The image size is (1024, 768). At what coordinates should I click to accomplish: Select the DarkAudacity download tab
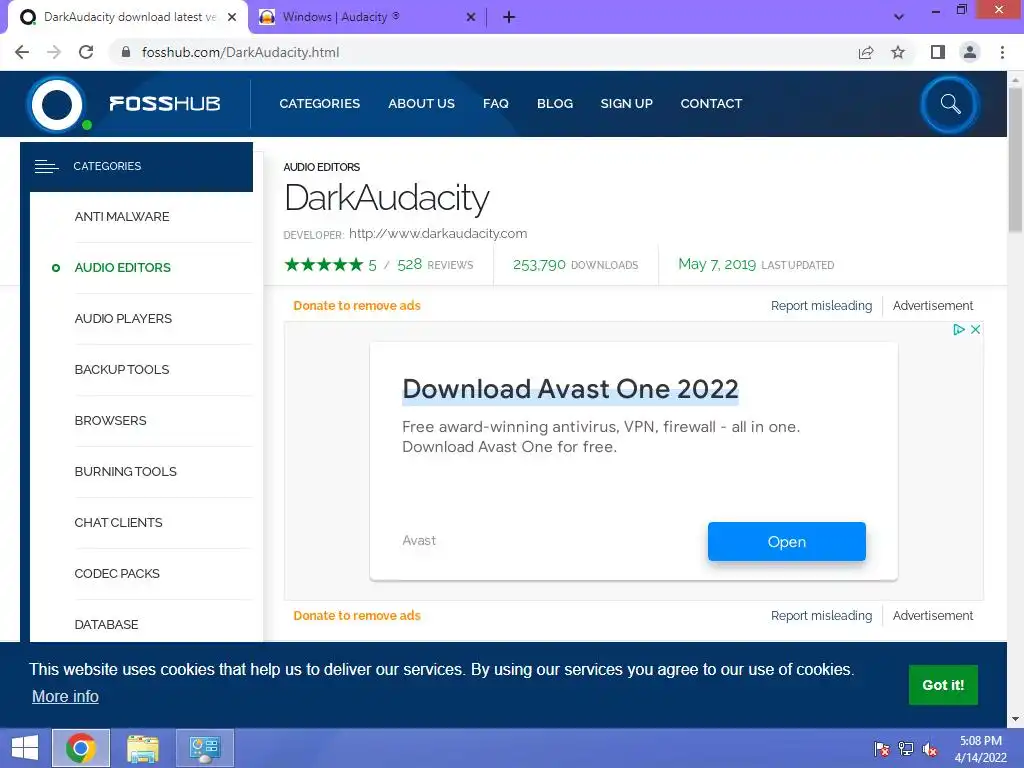128,17
